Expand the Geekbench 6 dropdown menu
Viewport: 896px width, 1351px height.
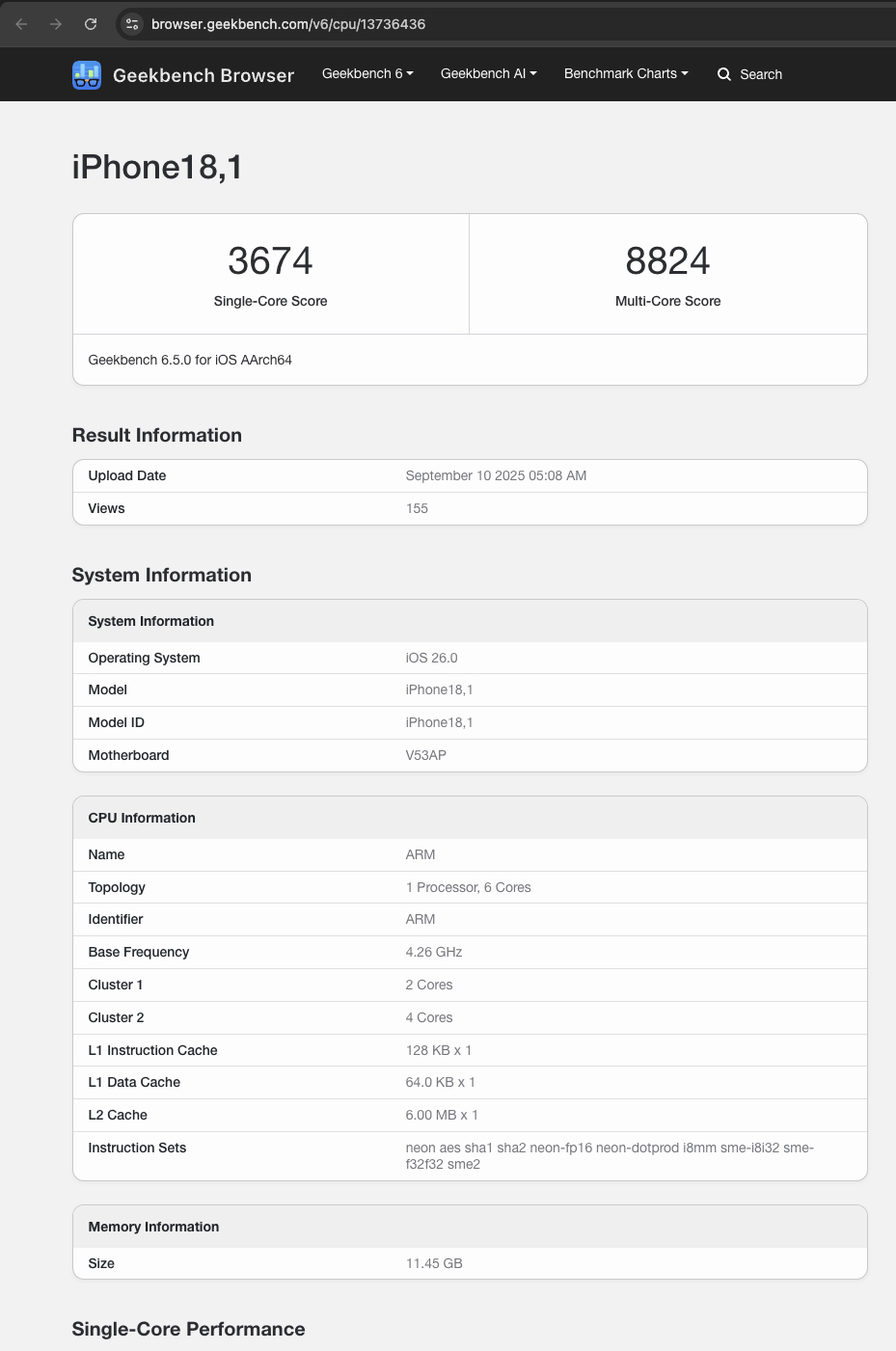(x=367, y=73)
